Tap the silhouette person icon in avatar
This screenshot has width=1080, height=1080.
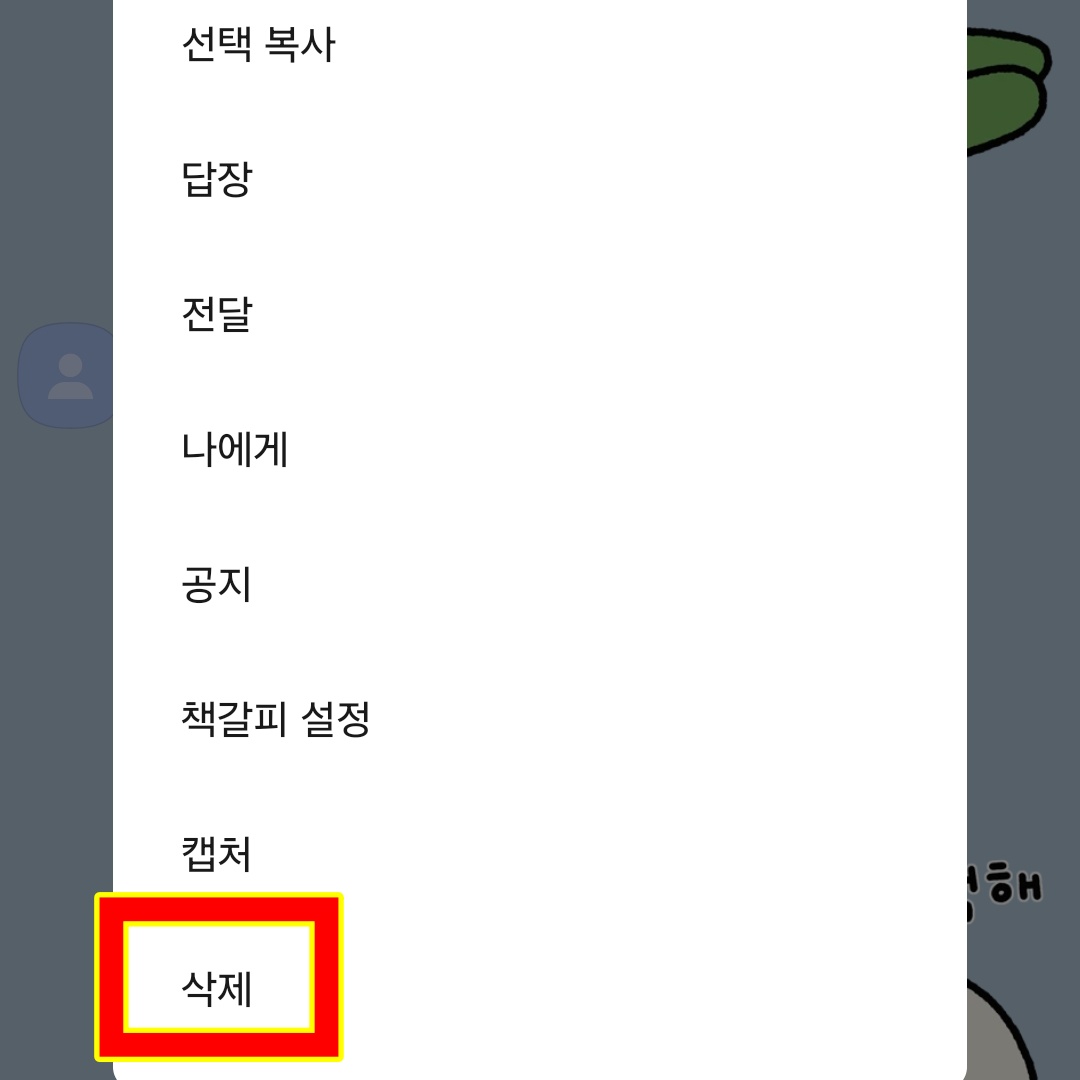click(x=70, y=376)
